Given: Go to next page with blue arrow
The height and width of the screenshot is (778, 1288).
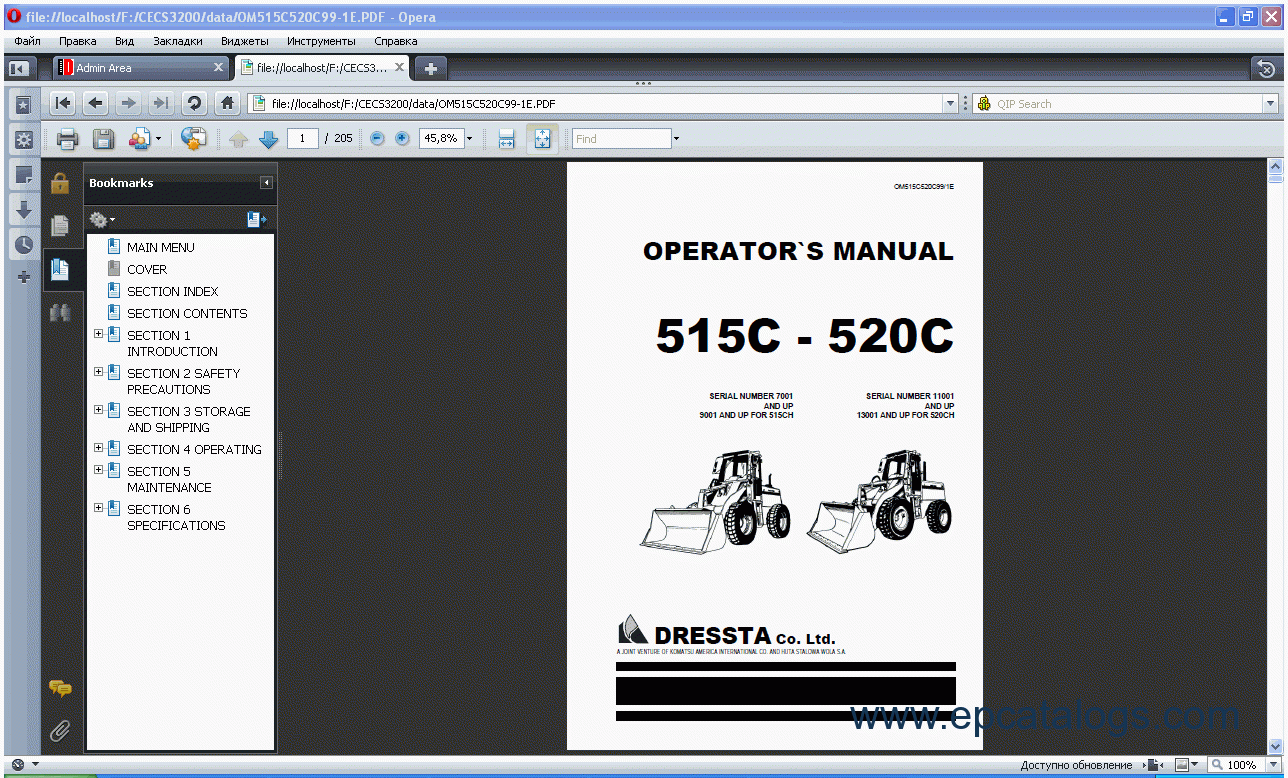Looking at the screenshot, I should 268,140.
